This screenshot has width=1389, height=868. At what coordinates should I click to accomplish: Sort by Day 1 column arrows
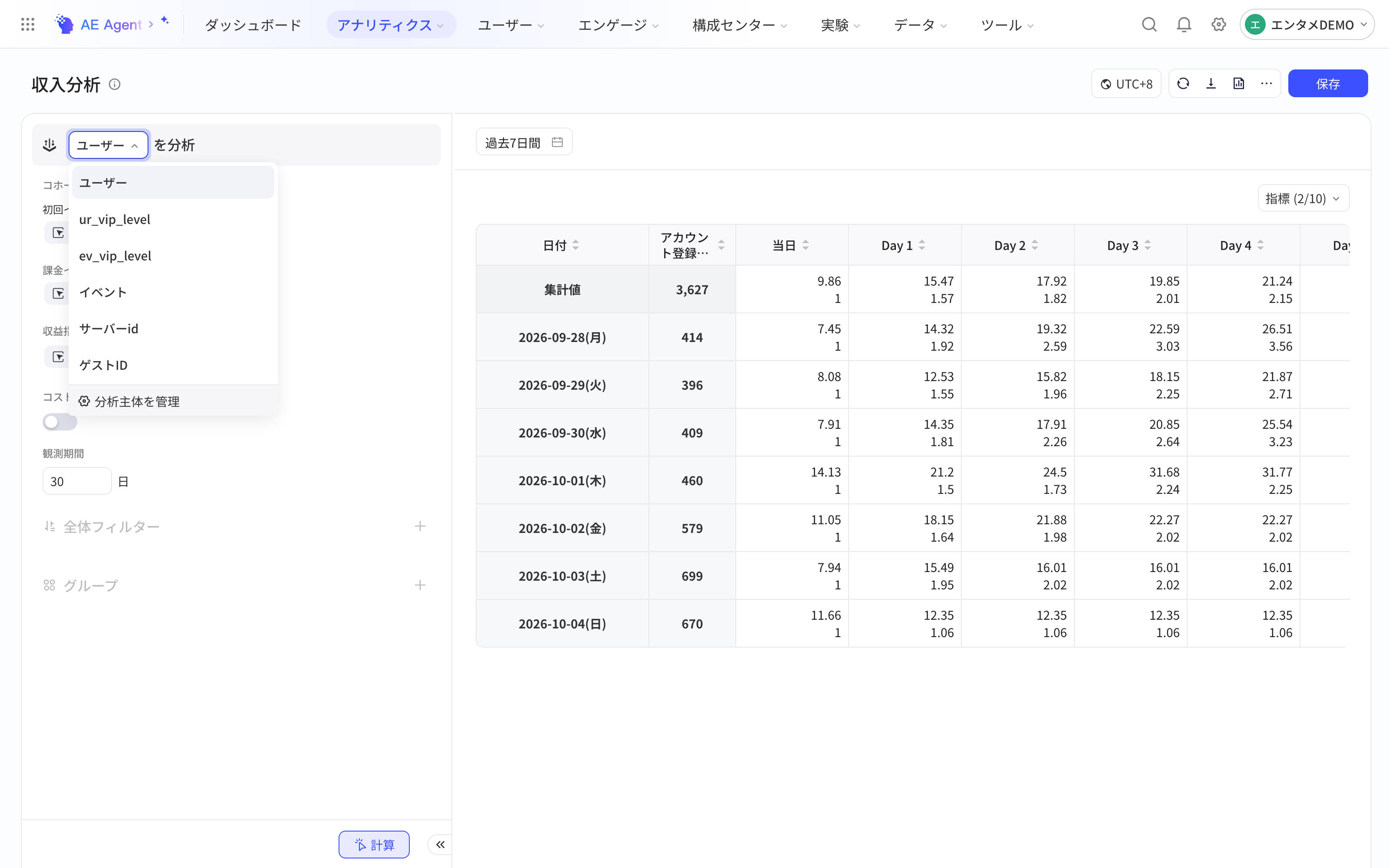point(922,245)
